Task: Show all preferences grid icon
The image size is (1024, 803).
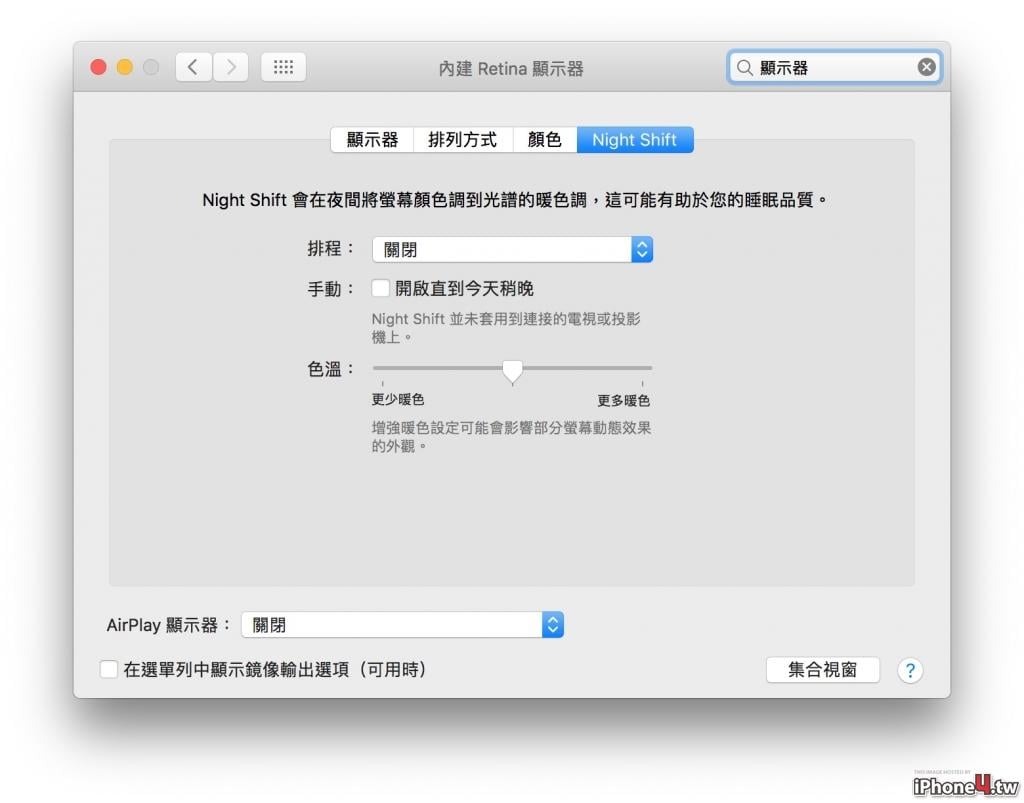Action: tap(283, 67)
